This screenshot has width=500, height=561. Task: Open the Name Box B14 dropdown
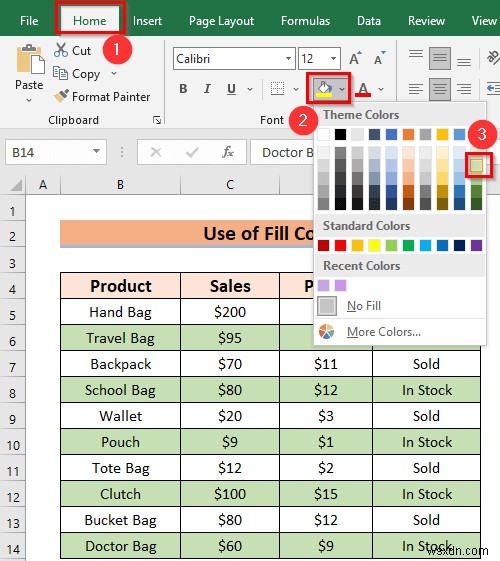coord(96,151)
